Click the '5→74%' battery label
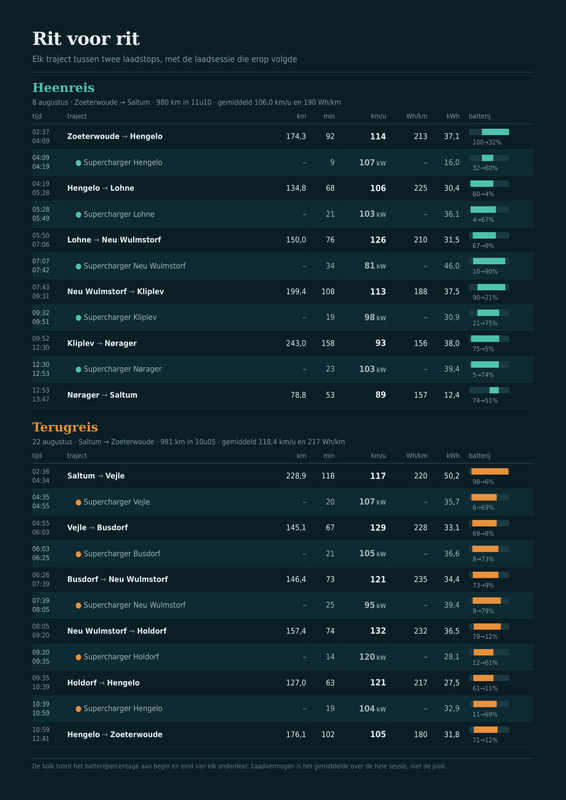Screen dimensions: 566x800 483,375
